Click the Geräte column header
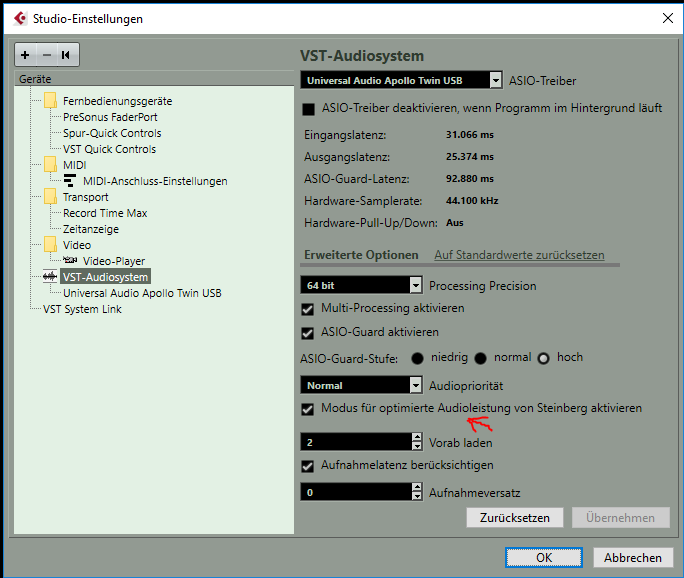Screen dimensions: 684x578 coord(154,79)
